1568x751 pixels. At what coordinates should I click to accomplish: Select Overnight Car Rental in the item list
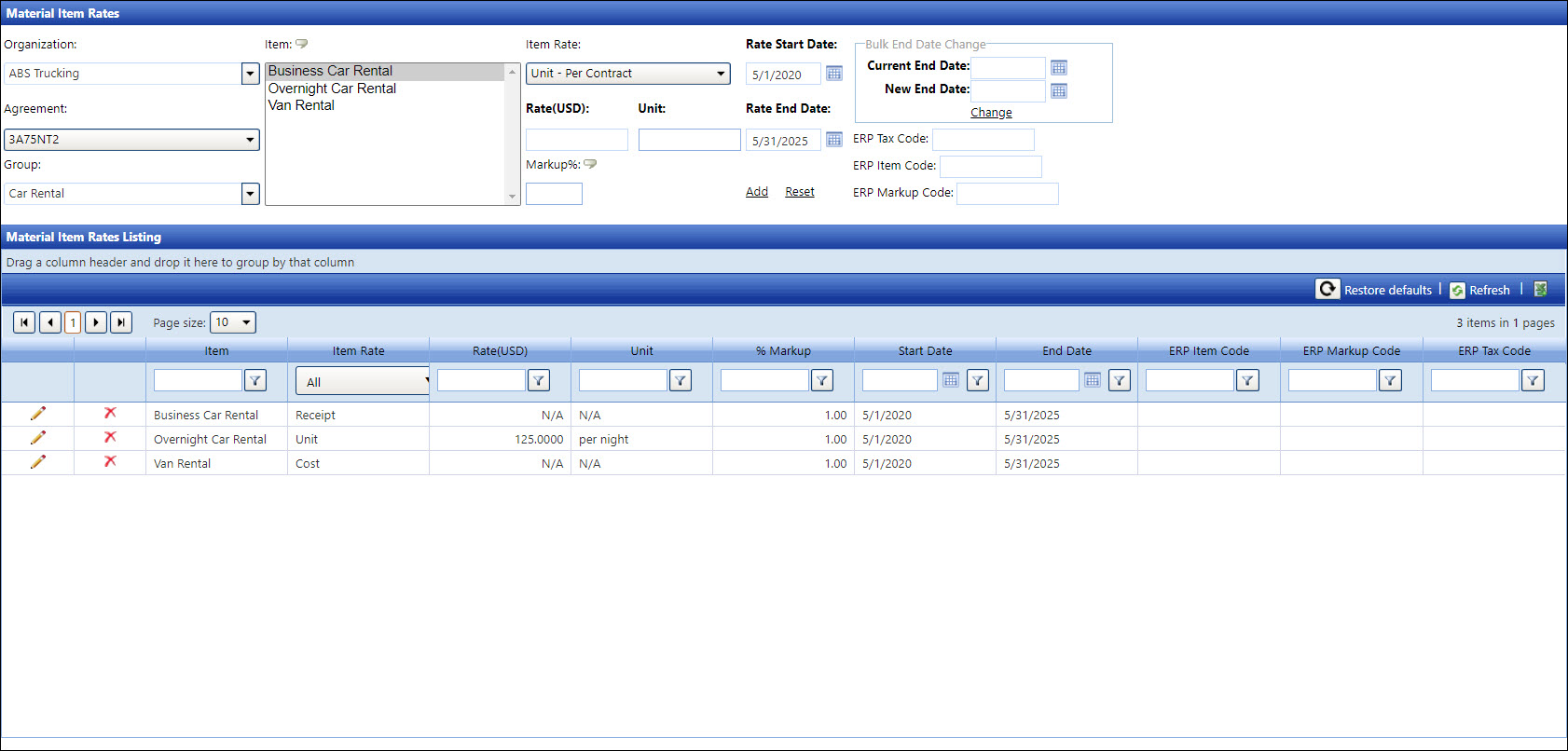click(x=332, y=89)
